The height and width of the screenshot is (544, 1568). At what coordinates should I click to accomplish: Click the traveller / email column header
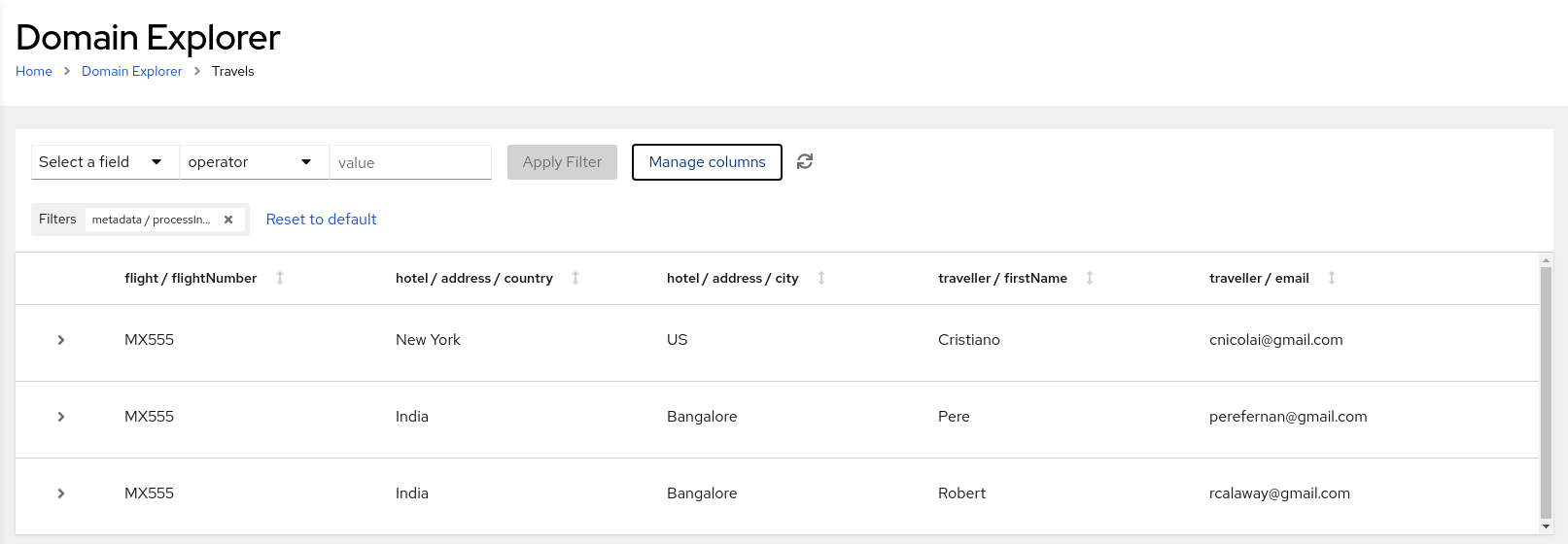pos(1259,278)
